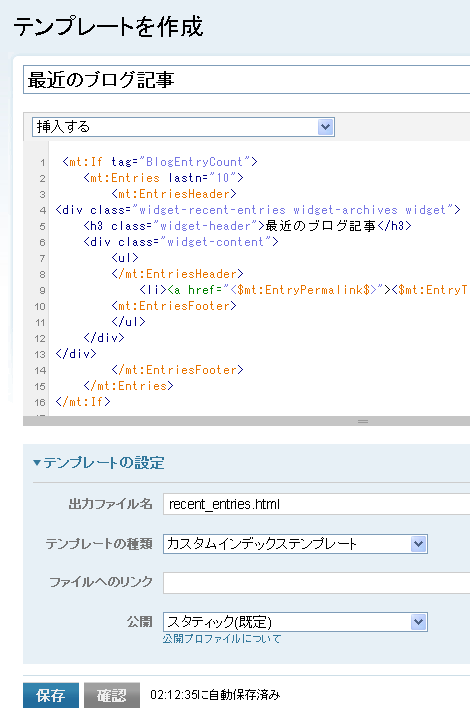
Task: Collapse the テンプレートの設定 section triangle
Action: click(37, 462)
